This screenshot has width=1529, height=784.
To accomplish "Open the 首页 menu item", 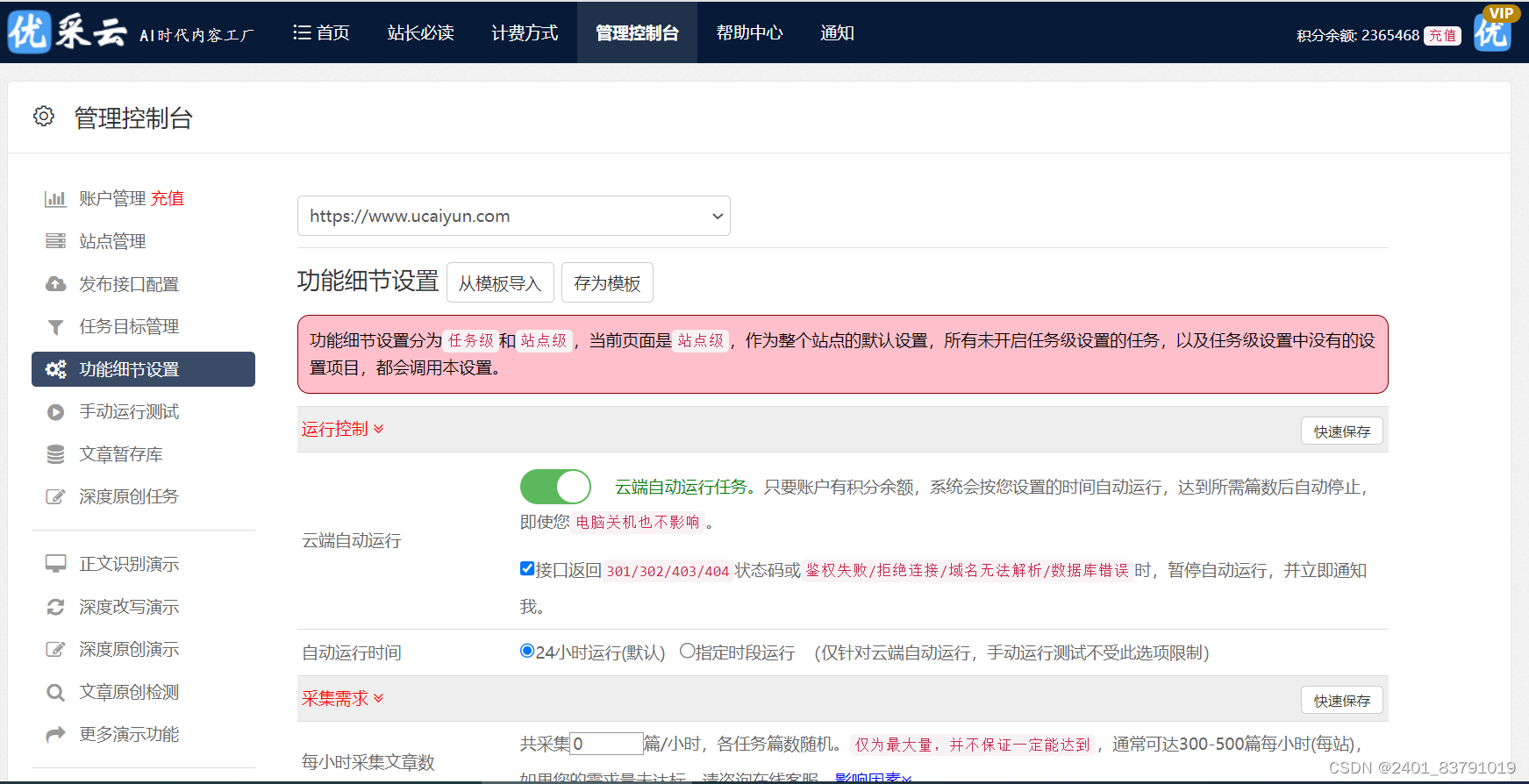I will coord(321,32).
